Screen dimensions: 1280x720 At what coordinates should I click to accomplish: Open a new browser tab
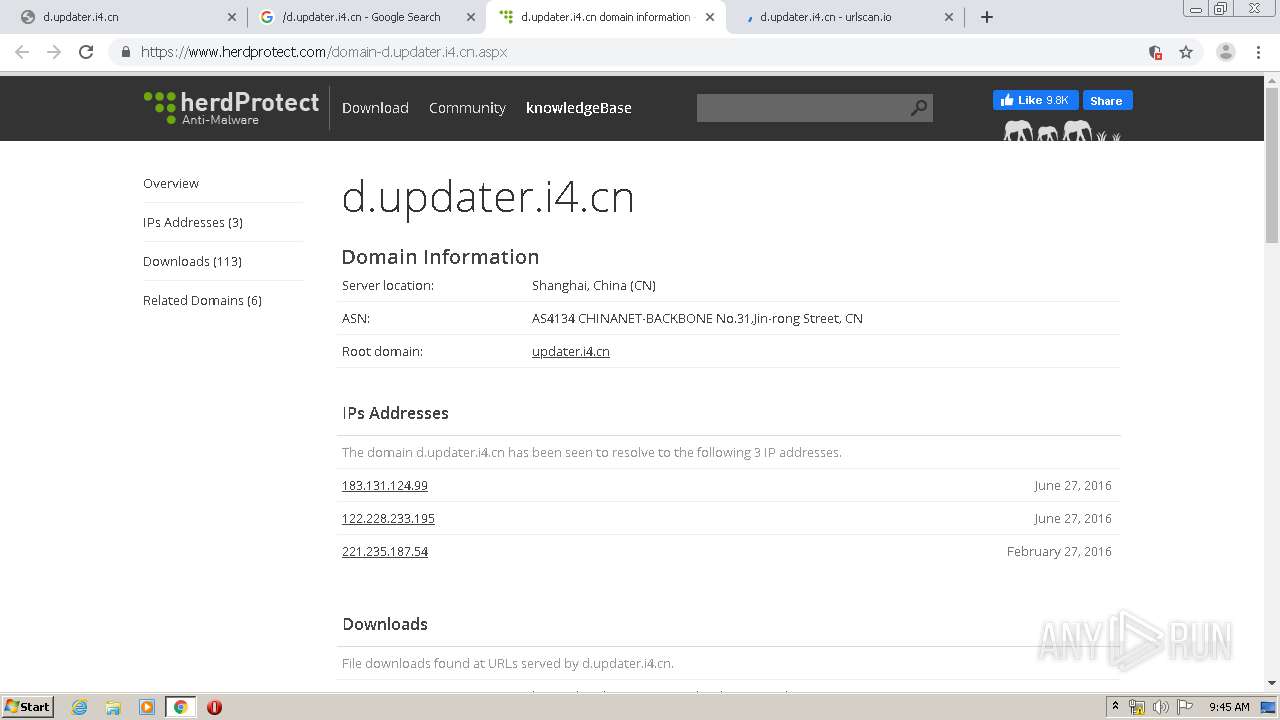(987, 17)
